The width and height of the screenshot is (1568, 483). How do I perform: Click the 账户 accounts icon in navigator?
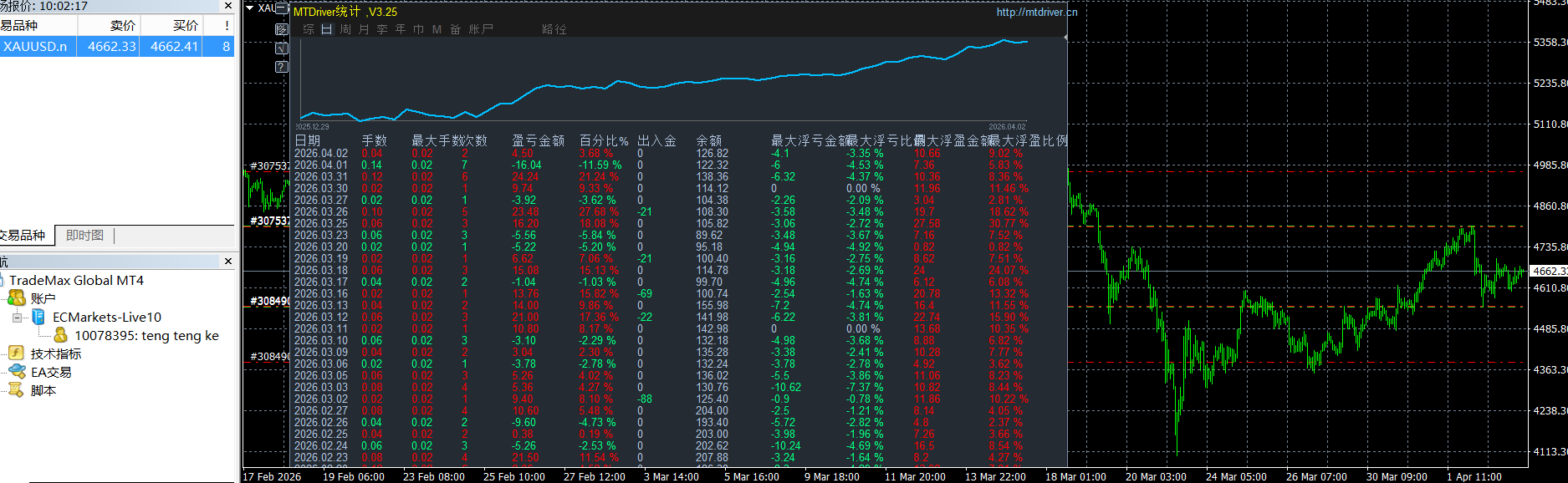(x=17, y=298)
